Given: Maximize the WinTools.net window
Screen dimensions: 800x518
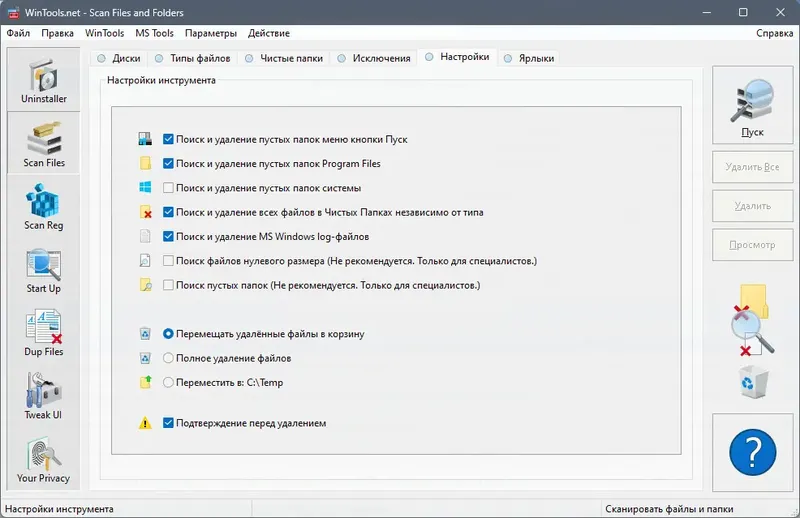Looking at the screenshot, I should click(743, 12).
